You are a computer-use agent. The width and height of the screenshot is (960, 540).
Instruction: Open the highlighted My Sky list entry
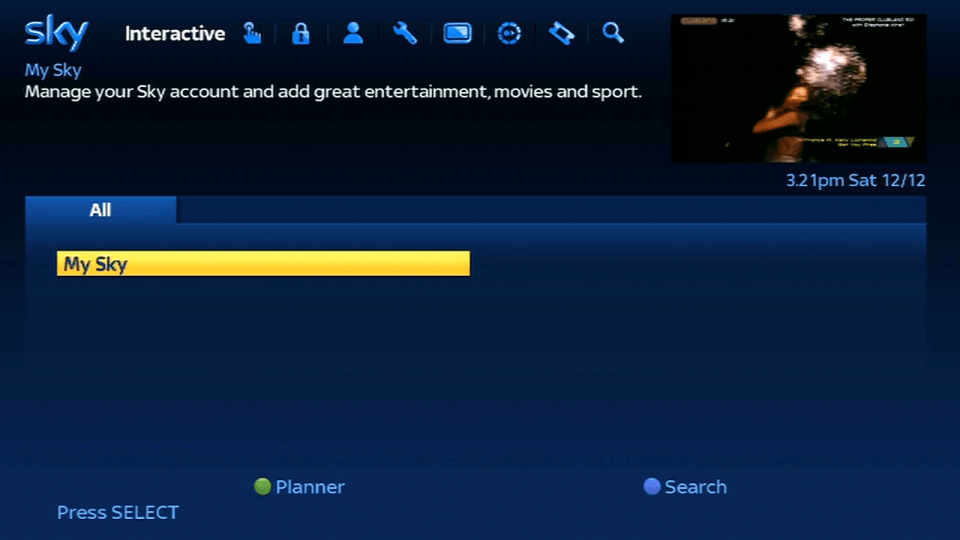[263, 264]
